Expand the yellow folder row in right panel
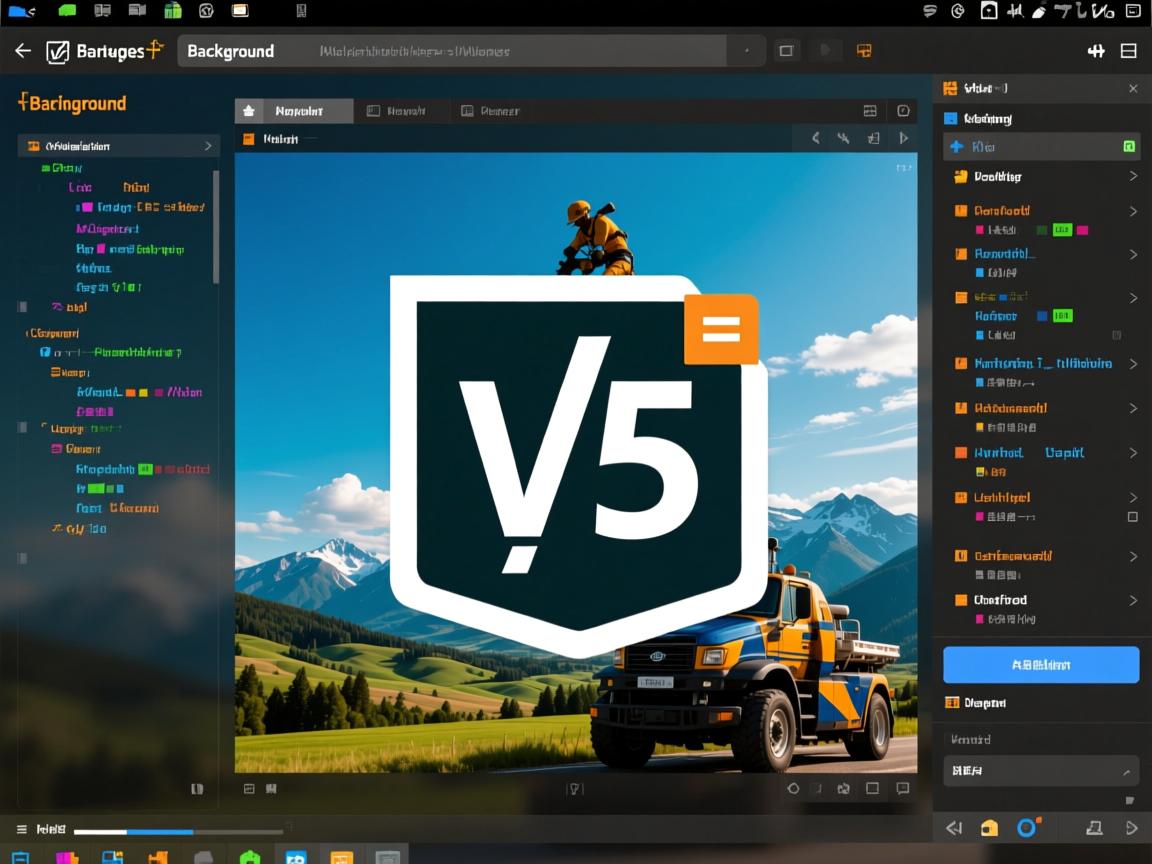Screen dimensions: 1152x864 coord(1133,176)
